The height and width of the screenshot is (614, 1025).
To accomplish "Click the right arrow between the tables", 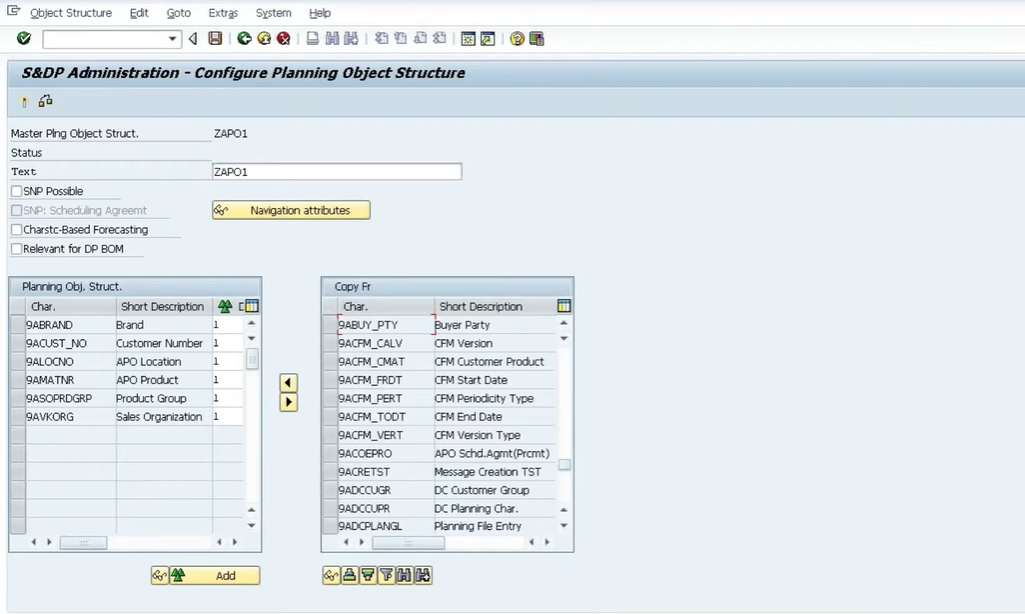I will click(288, 404).
